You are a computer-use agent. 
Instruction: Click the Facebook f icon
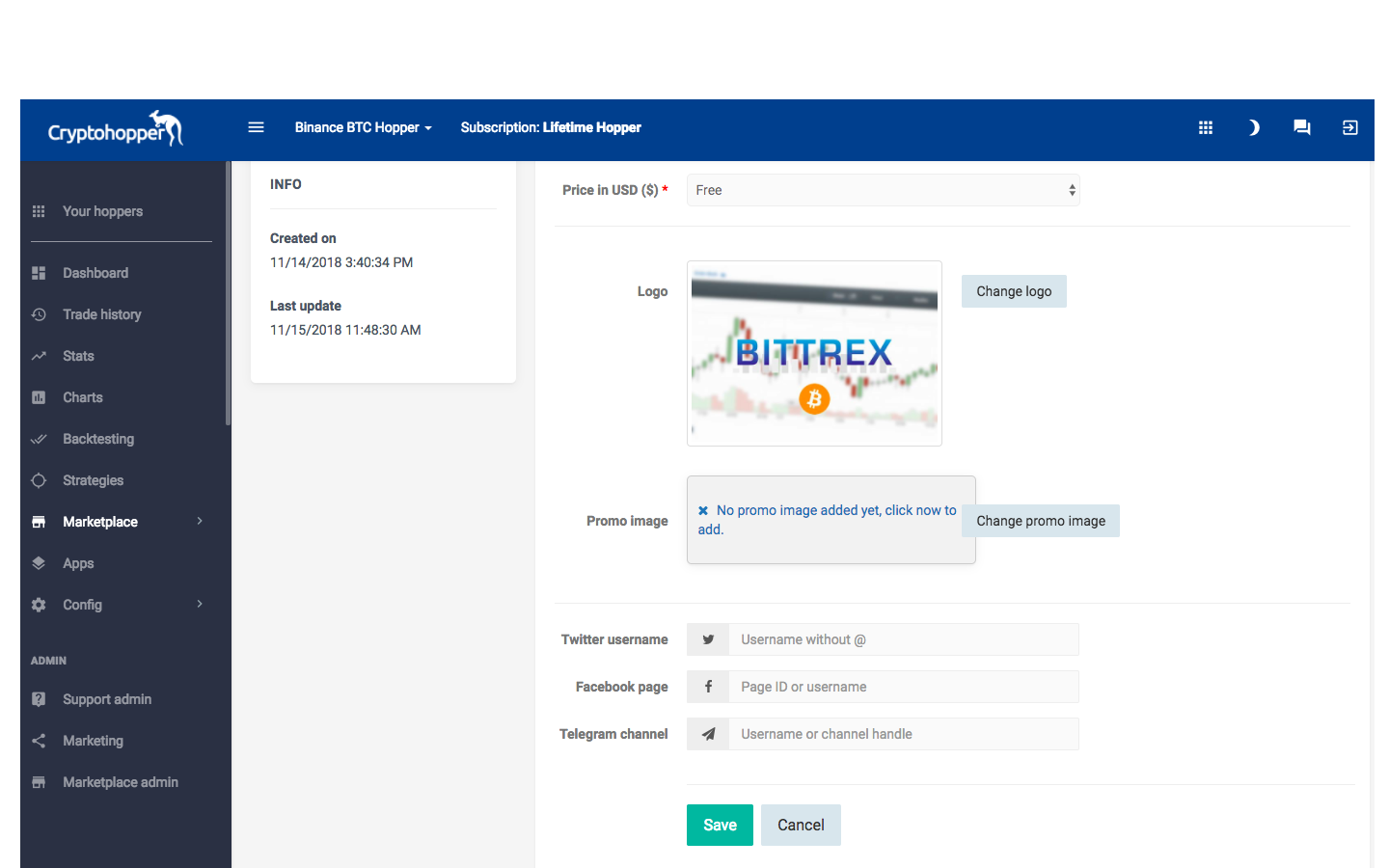click(x=708, y=687)
